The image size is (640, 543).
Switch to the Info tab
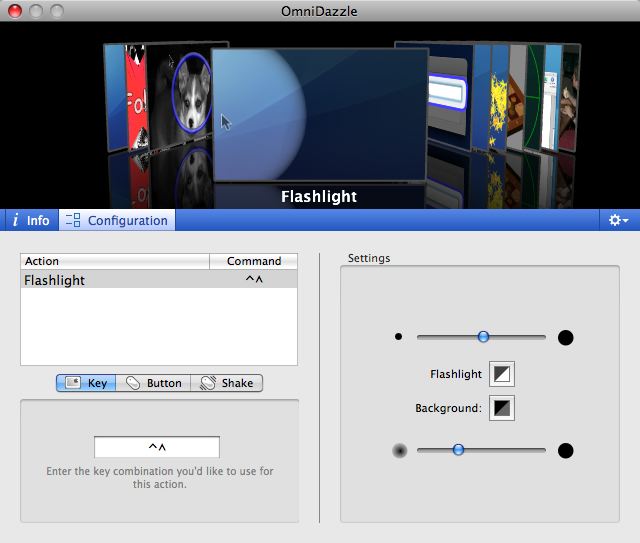[31, 220]
